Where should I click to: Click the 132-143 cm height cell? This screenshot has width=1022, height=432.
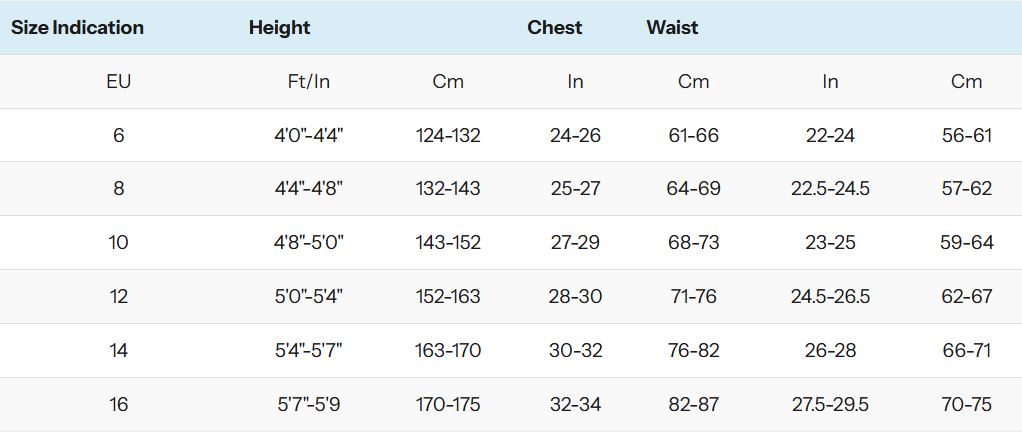click(x=448, y=188)
